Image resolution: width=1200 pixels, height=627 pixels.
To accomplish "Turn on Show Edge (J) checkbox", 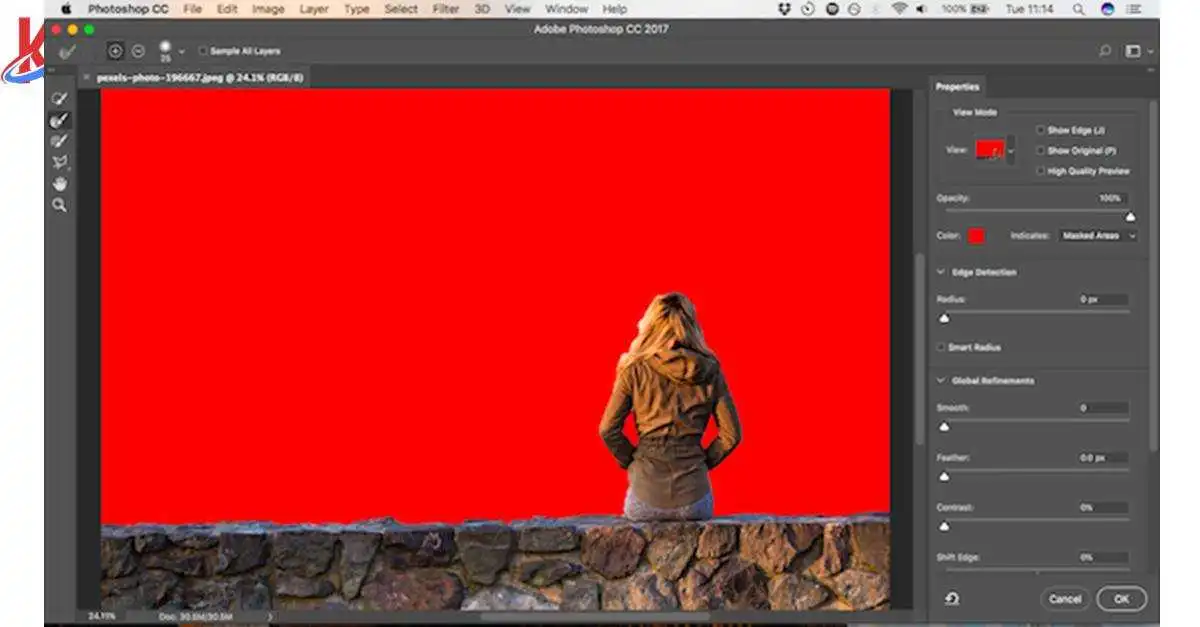I will click(1041, 130).
